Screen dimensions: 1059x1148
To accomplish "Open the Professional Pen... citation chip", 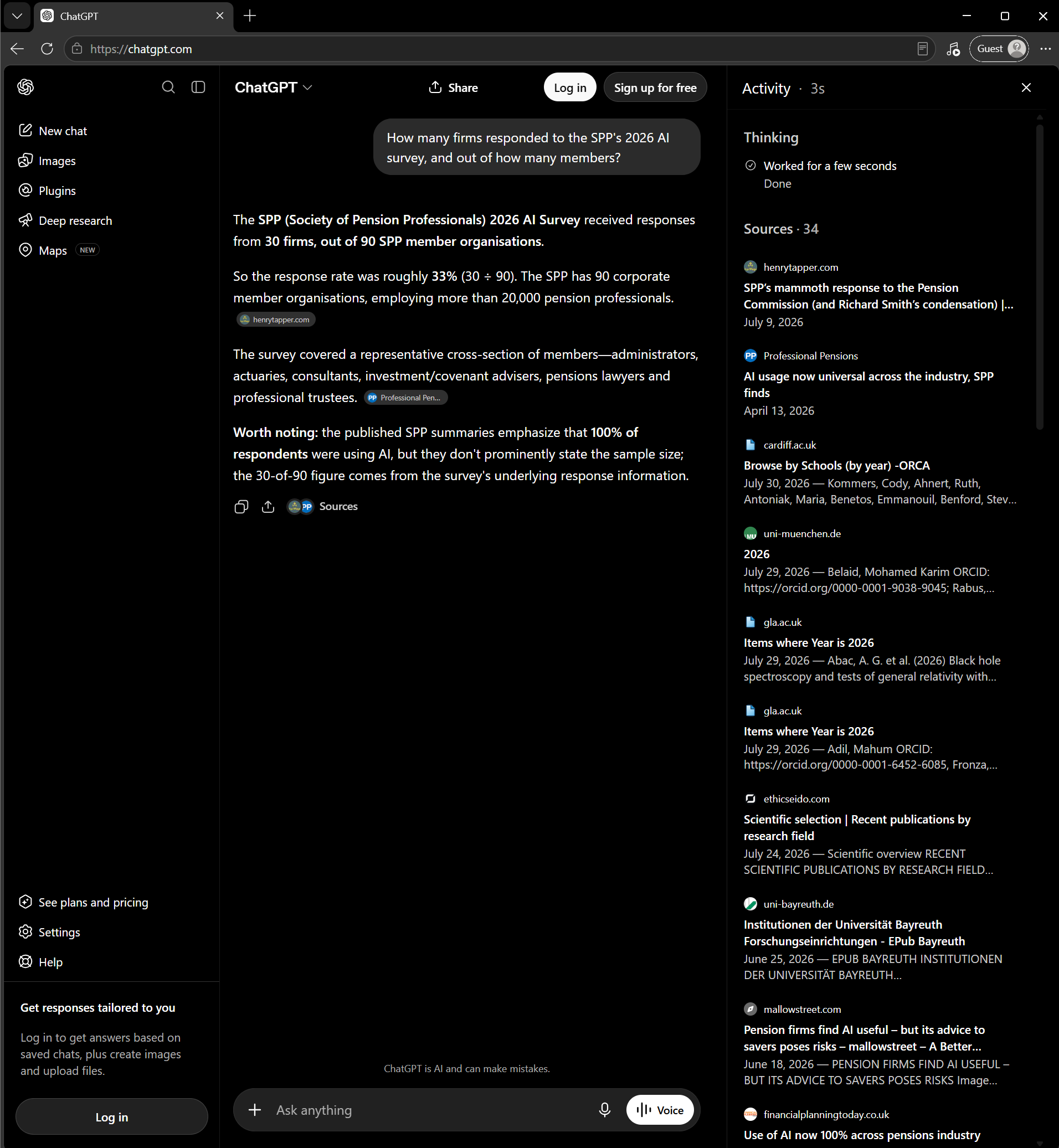I will 406,398.
